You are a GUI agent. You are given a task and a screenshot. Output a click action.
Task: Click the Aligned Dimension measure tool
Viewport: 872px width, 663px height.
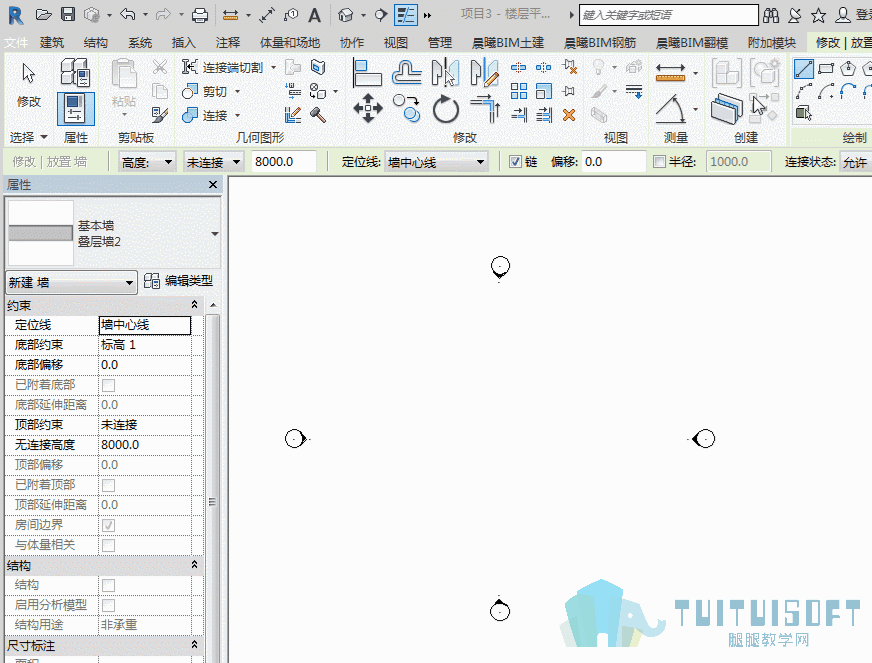pos(670,73)
